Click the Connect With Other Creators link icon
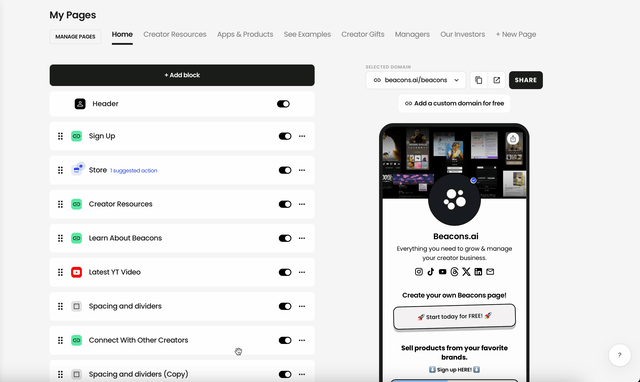 [76, 340]
